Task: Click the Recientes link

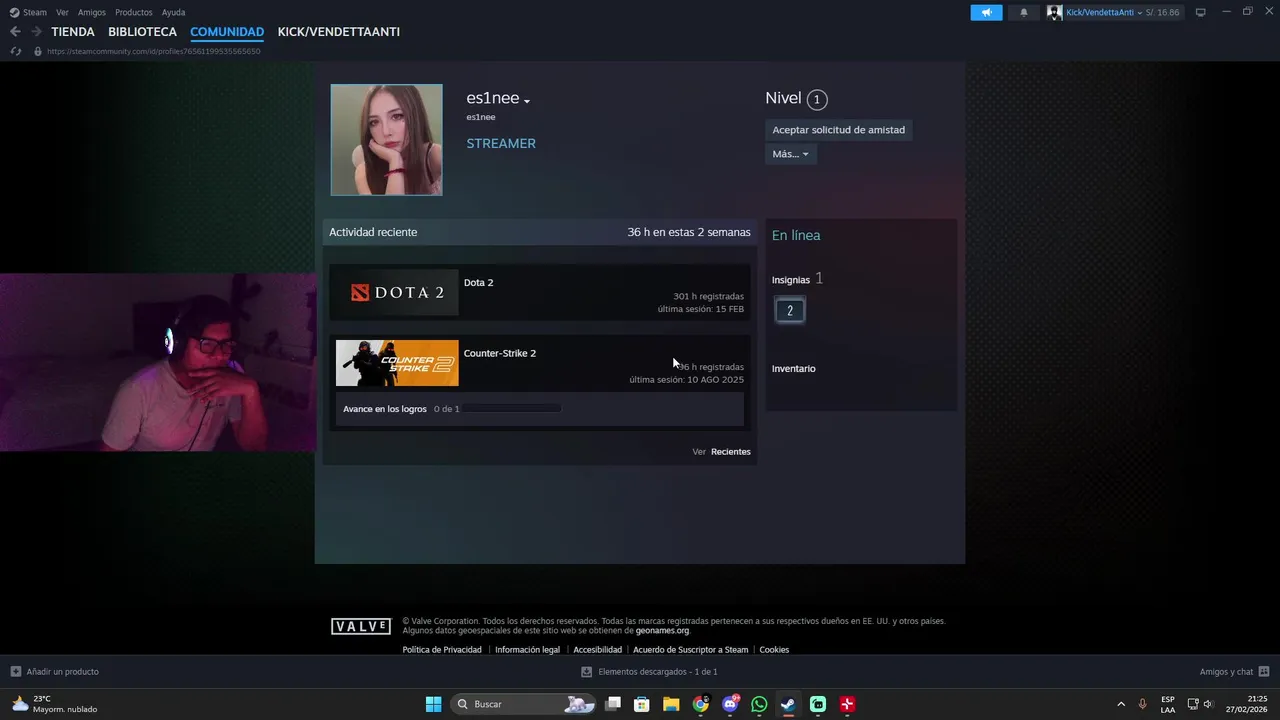Action: click(x=731, y=452)
